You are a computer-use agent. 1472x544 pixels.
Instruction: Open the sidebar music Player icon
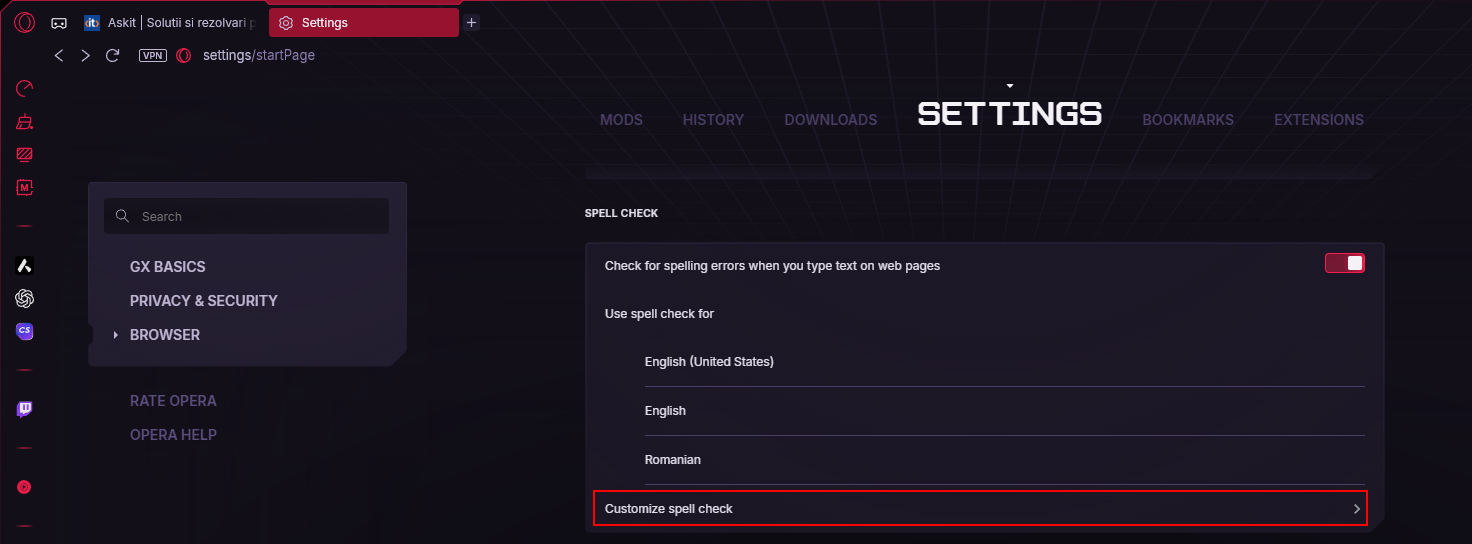(25, 487)
